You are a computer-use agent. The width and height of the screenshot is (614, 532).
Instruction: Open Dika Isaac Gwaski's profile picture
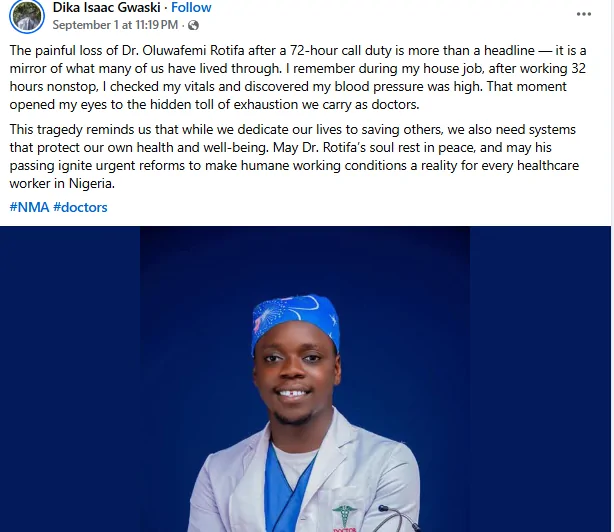[x=27, y=16]
